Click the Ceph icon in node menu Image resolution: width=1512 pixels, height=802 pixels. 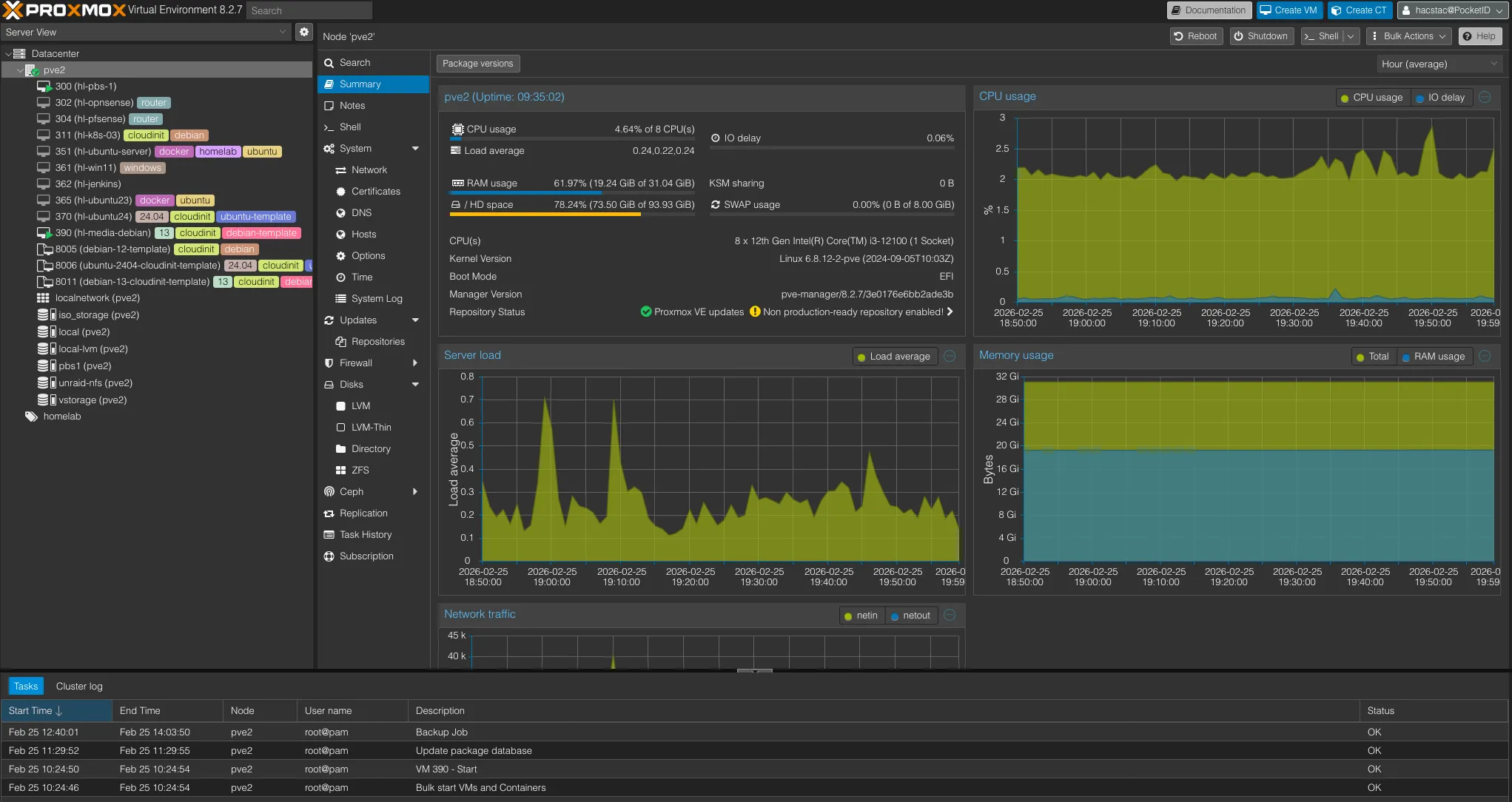(329, 492)
